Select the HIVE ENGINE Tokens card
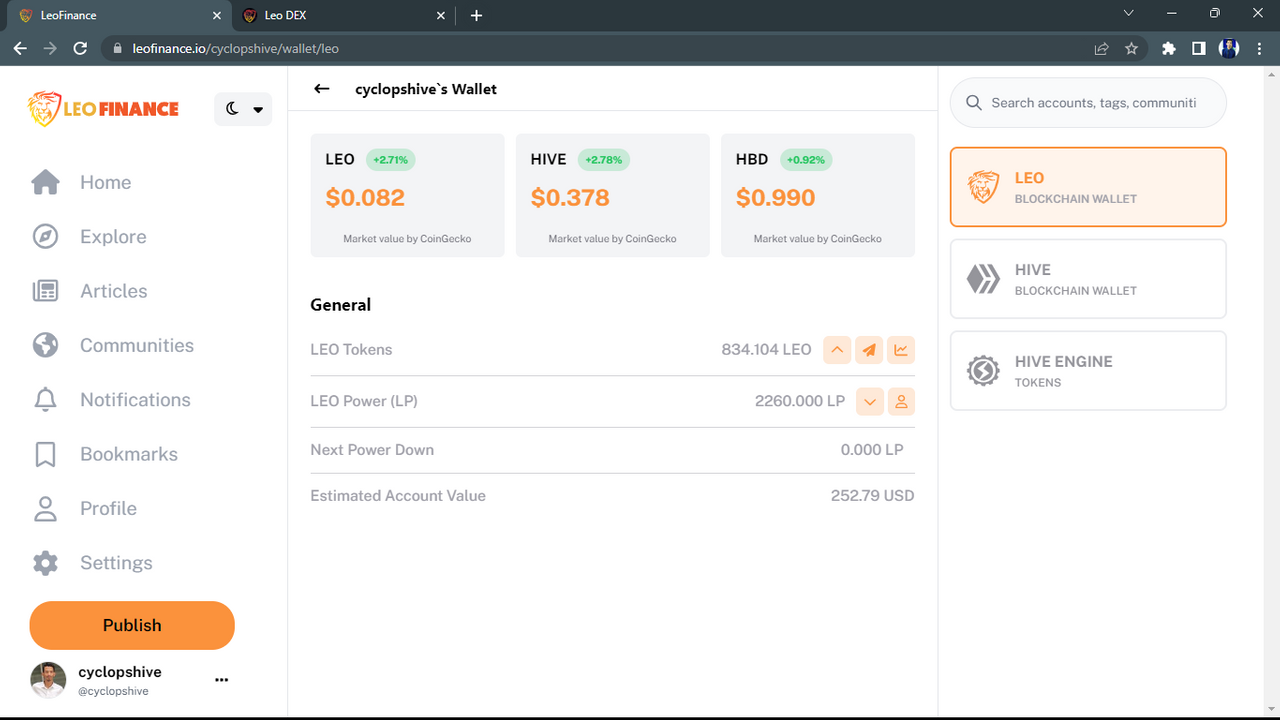 coord(1088,371)
